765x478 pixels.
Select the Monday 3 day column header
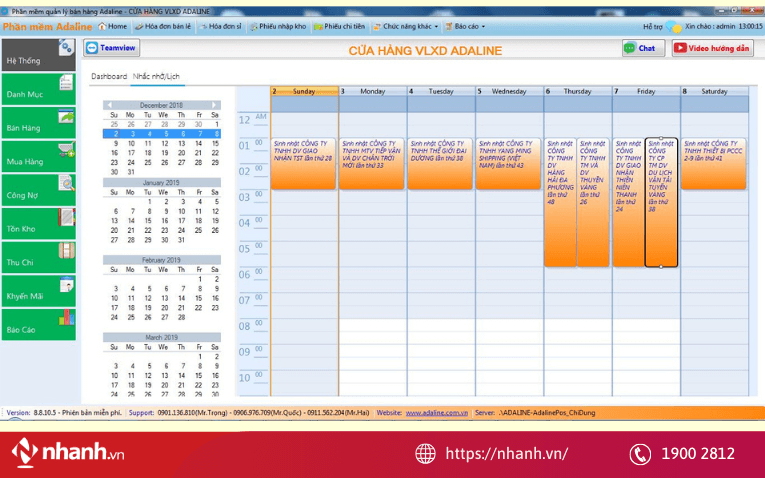click(373, 91)
